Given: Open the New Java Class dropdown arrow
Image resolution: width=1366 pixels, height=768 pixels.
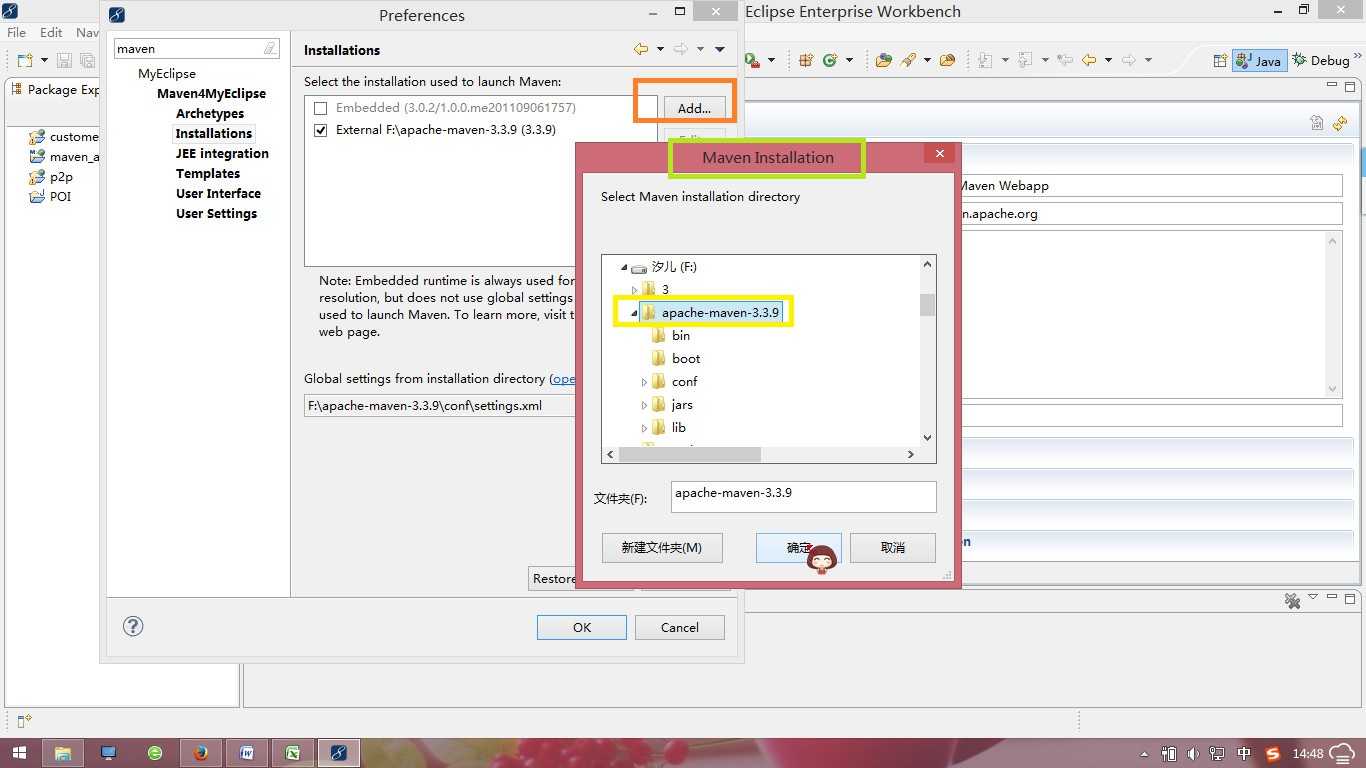Looking at the screenshot, I should coord(849,60).
